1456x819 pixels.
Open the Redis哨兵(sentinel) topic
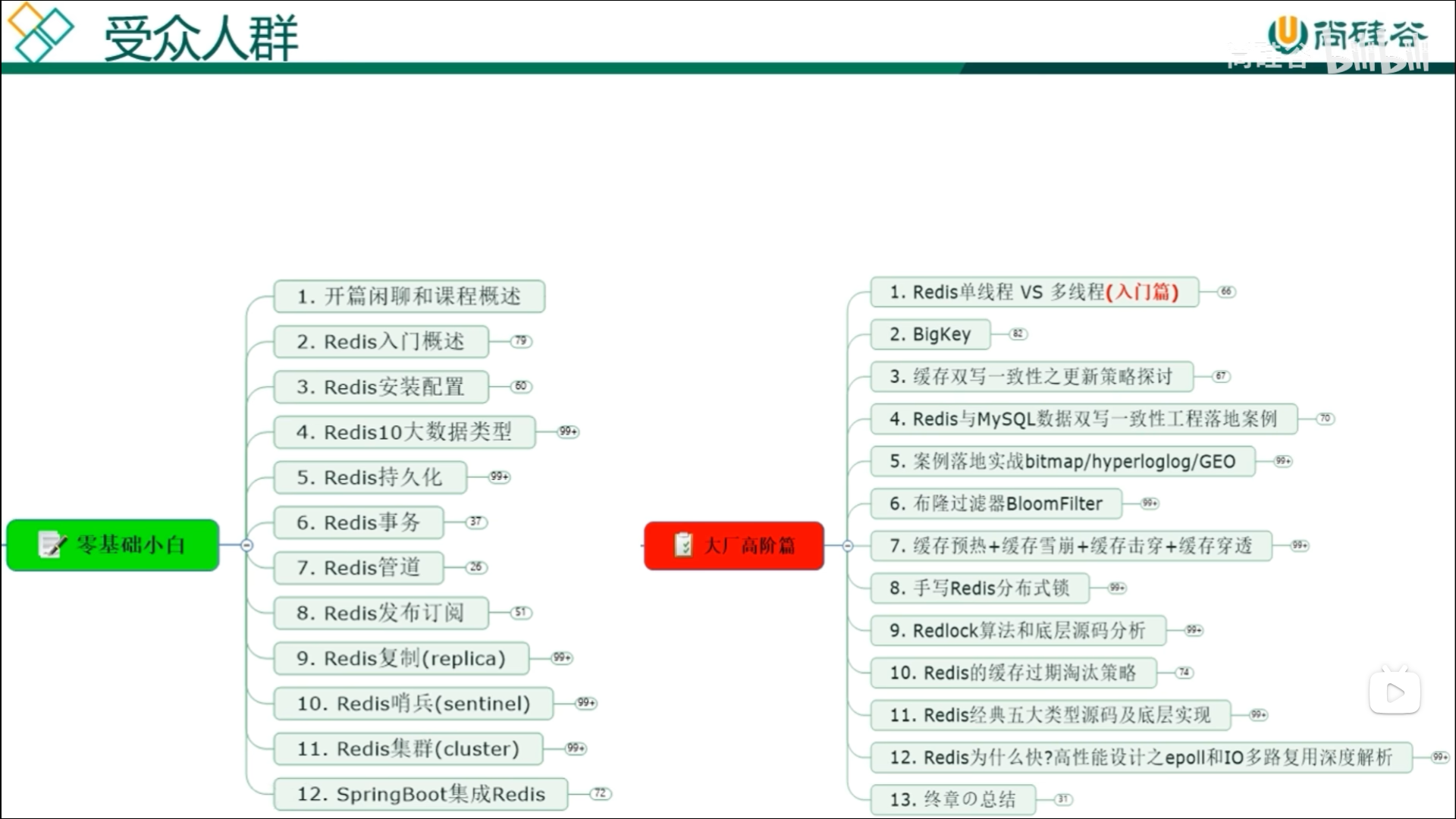(x=413, y=704)
